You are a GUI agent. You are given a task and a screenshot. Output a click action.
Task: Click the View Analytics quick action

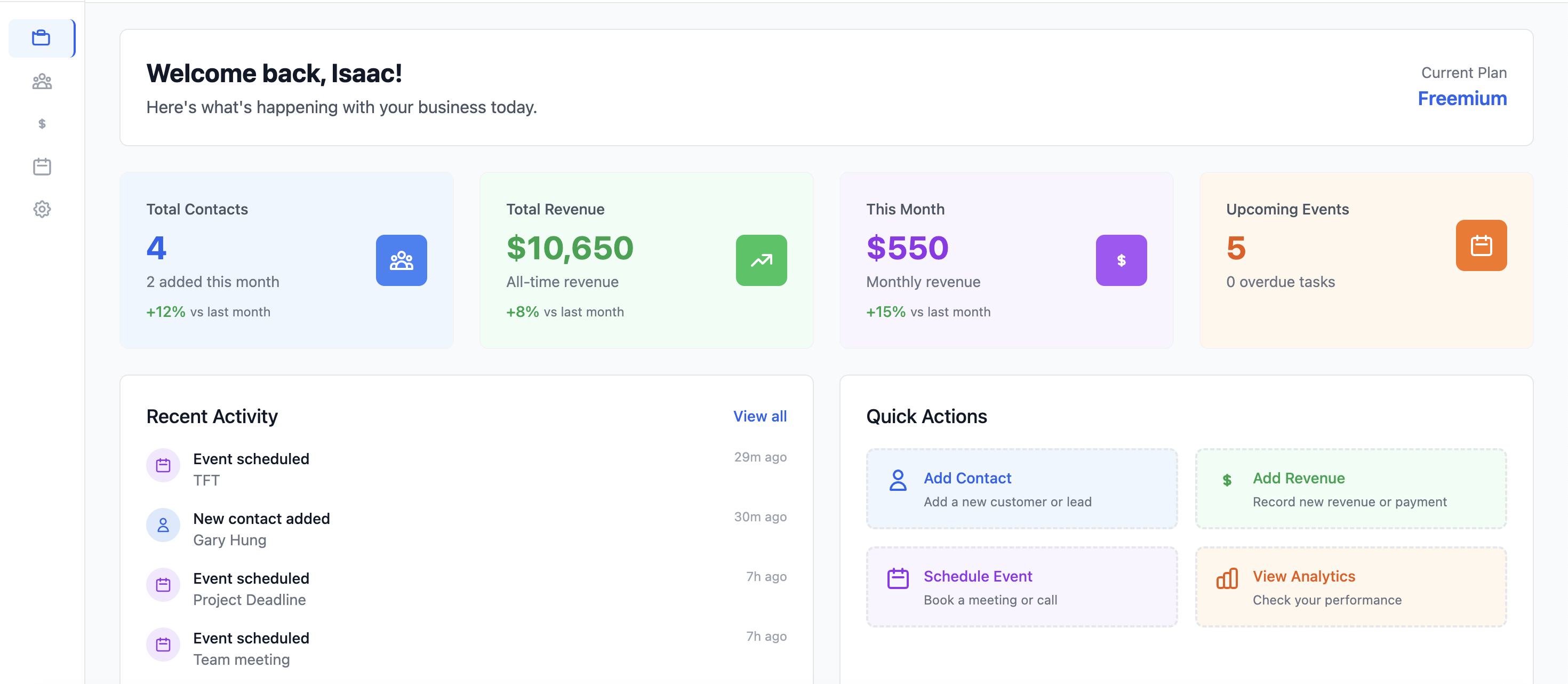click(x=1351, y=586)
